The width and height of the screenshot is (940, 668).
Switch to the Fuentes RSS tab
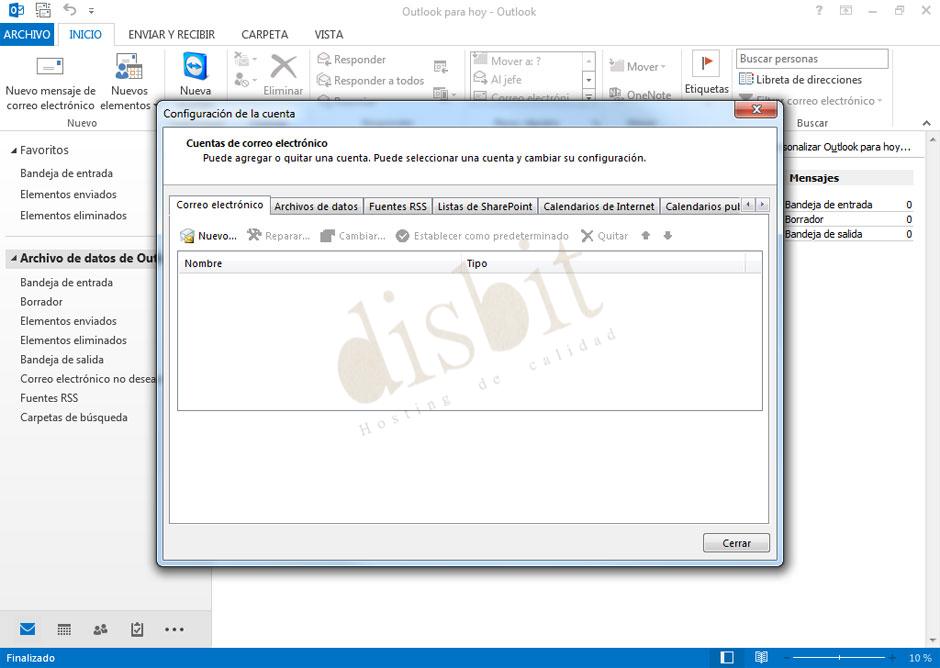(x=397, y=206)
